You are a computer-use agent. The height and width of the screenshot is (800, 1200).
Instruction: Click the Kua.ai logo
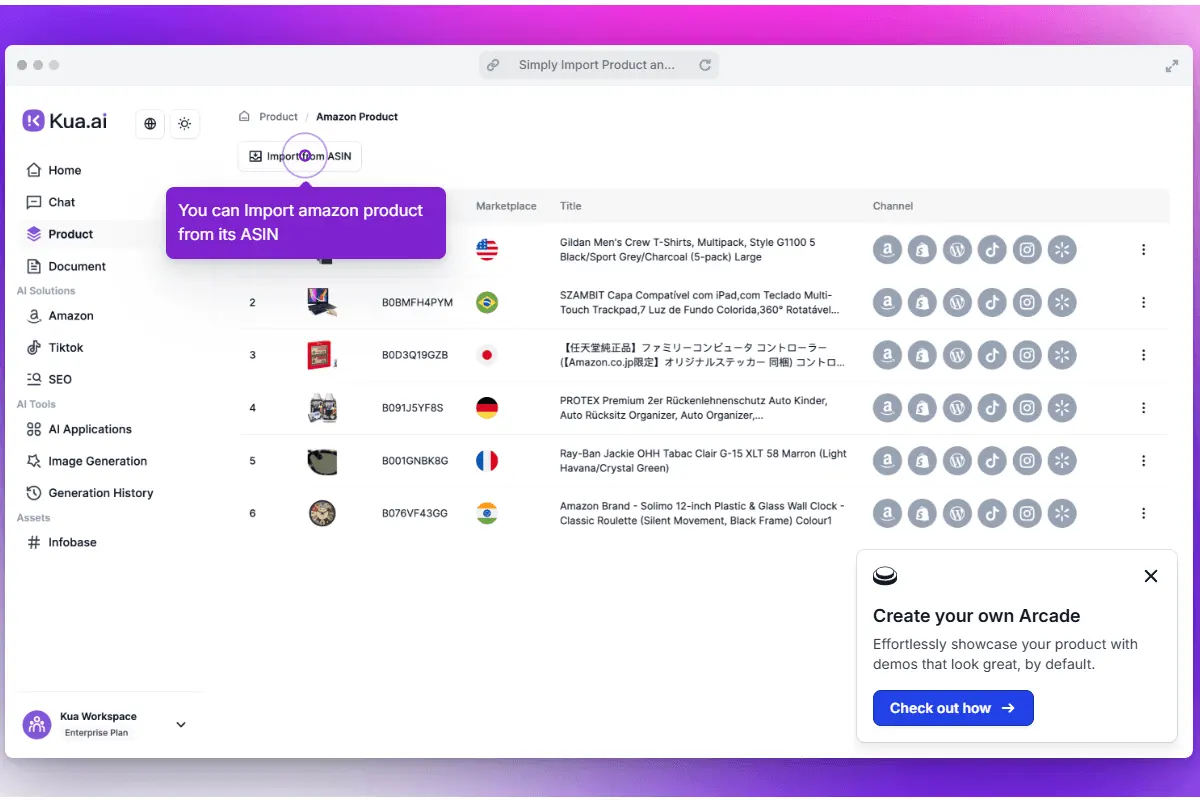pos(65,121)
